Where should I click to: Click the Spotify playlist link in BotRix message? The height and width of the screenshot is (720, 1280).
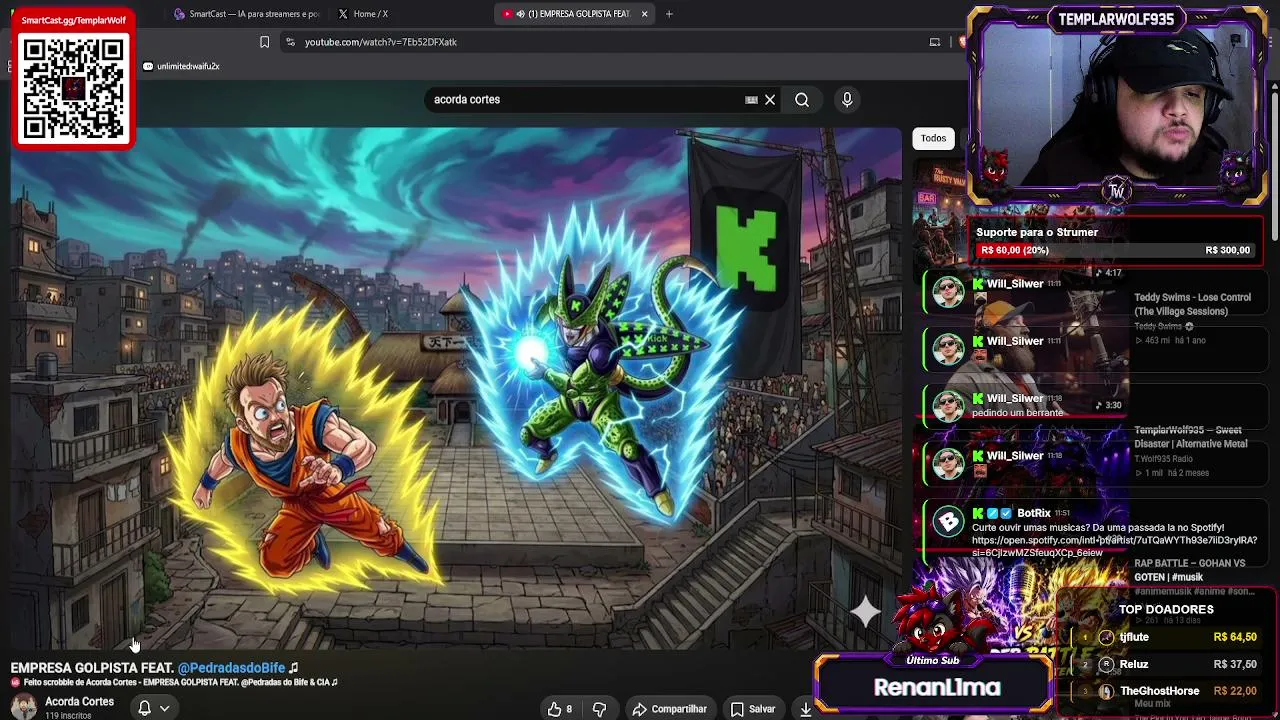[x=1114, y=546]
